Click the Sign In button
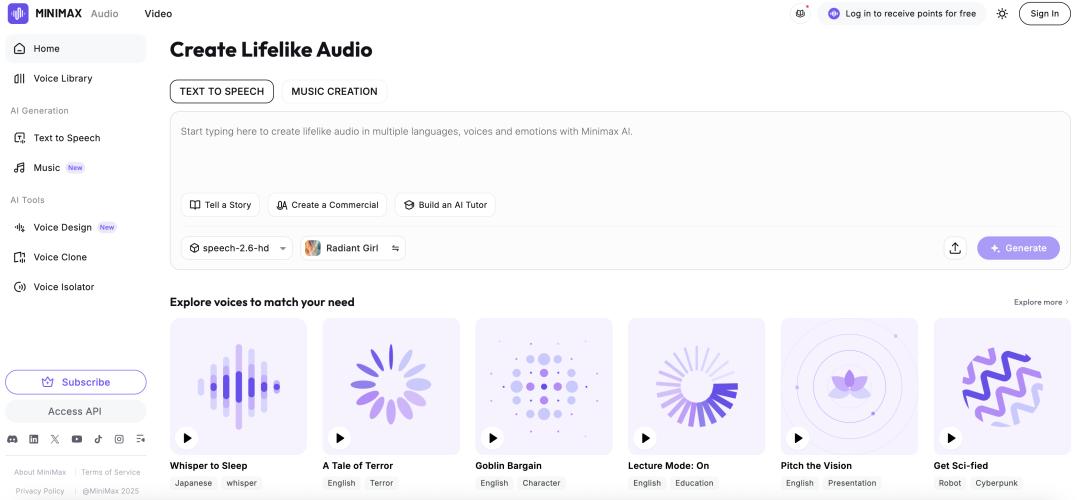 (x=1044, y=14)
